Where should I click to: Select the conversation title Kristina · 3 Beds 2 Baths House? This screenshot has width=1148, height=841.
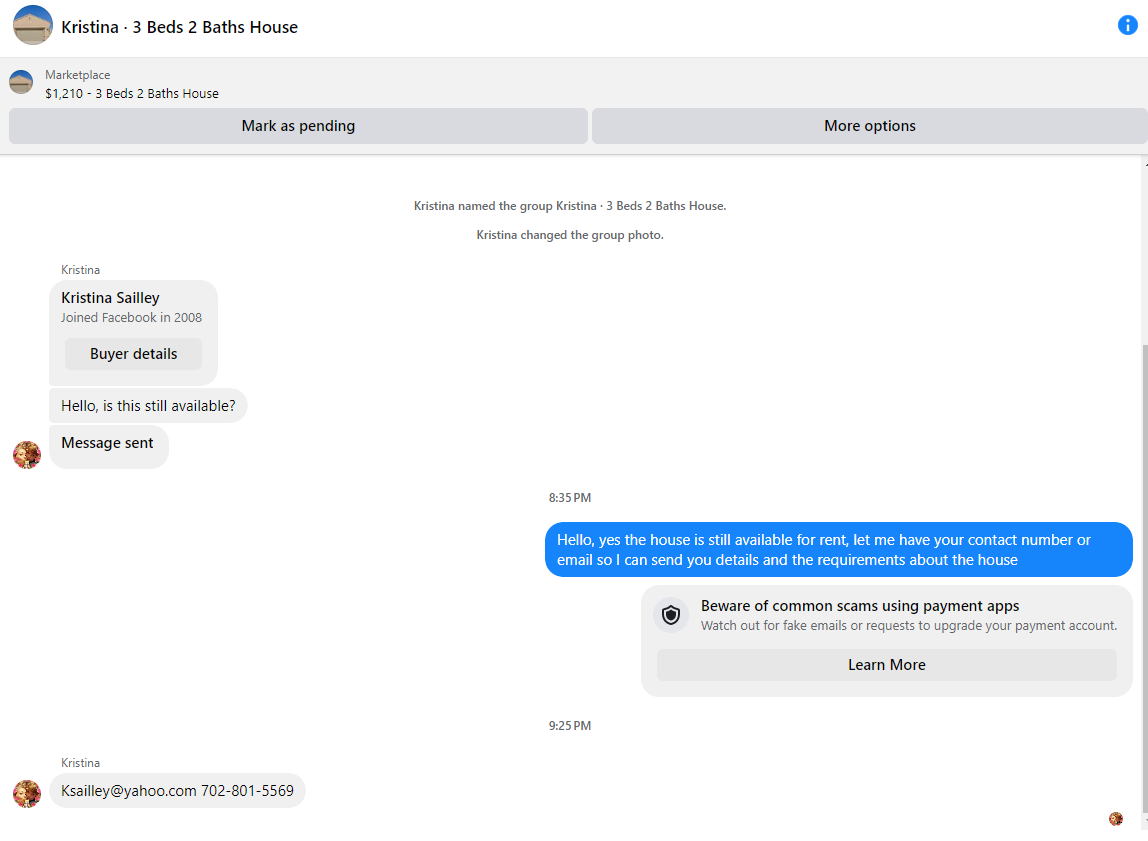179,27
